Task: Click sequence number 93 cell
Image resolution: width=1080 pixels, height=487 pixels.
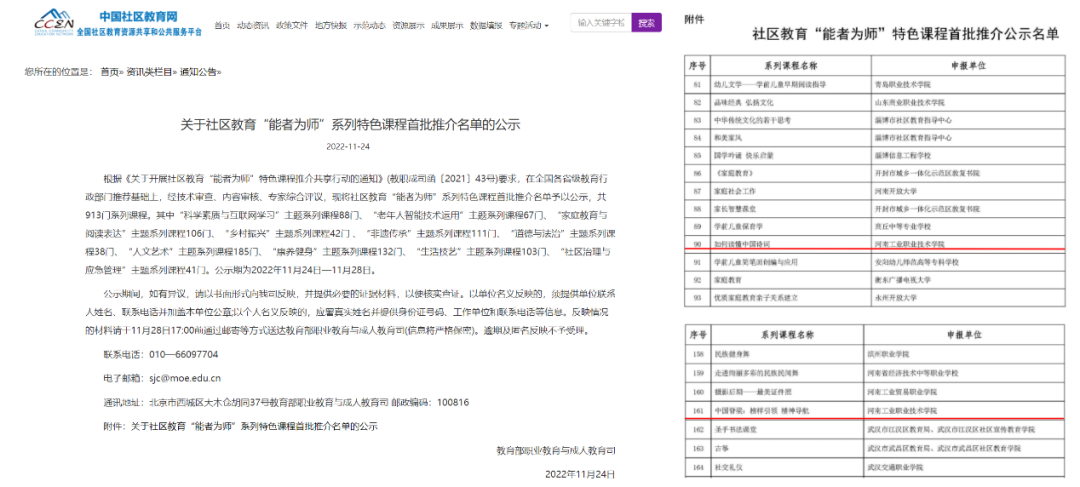Action: point(698,298)
